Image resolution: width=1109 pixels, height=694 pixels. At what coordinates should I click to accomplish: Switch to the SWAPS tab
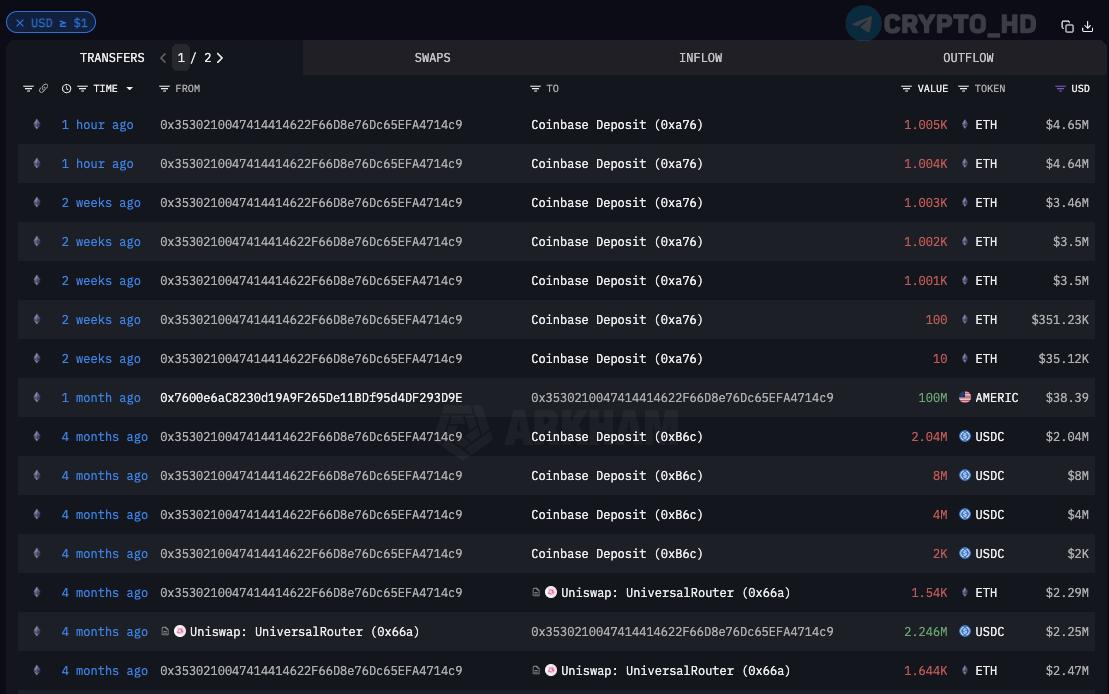[432, 58]
